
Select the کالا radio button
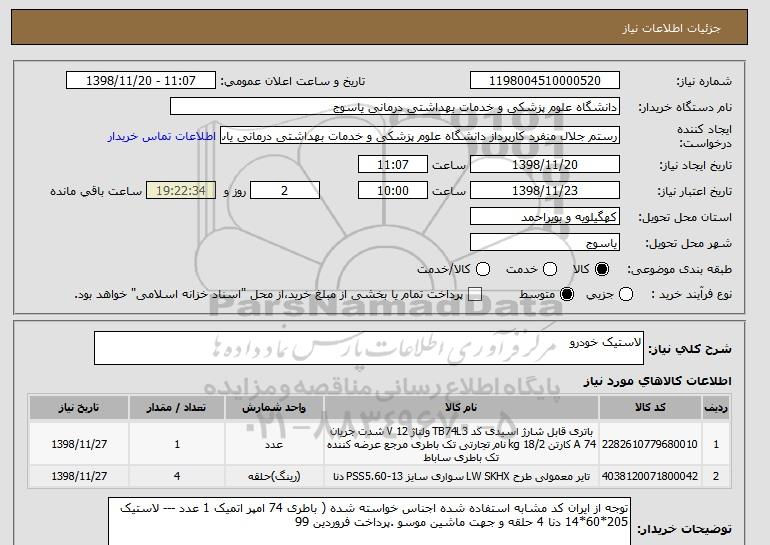(x=602, y=269)
